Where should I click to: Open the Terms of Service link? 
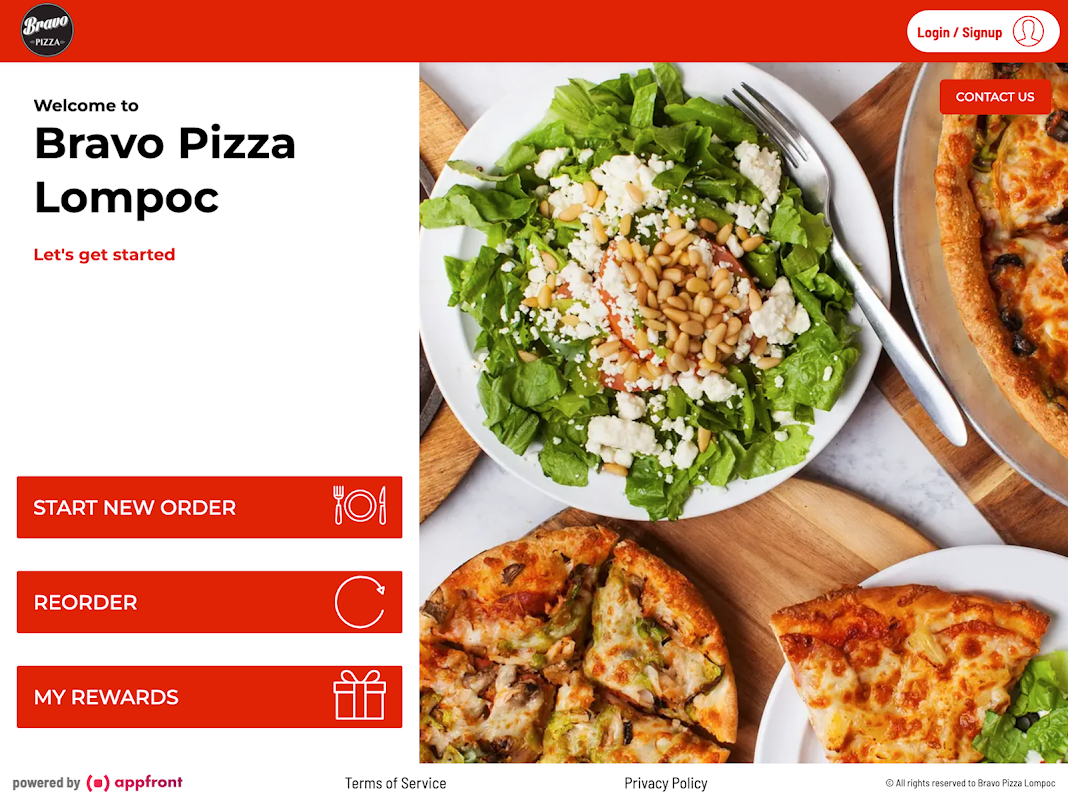tap(395, 783)
